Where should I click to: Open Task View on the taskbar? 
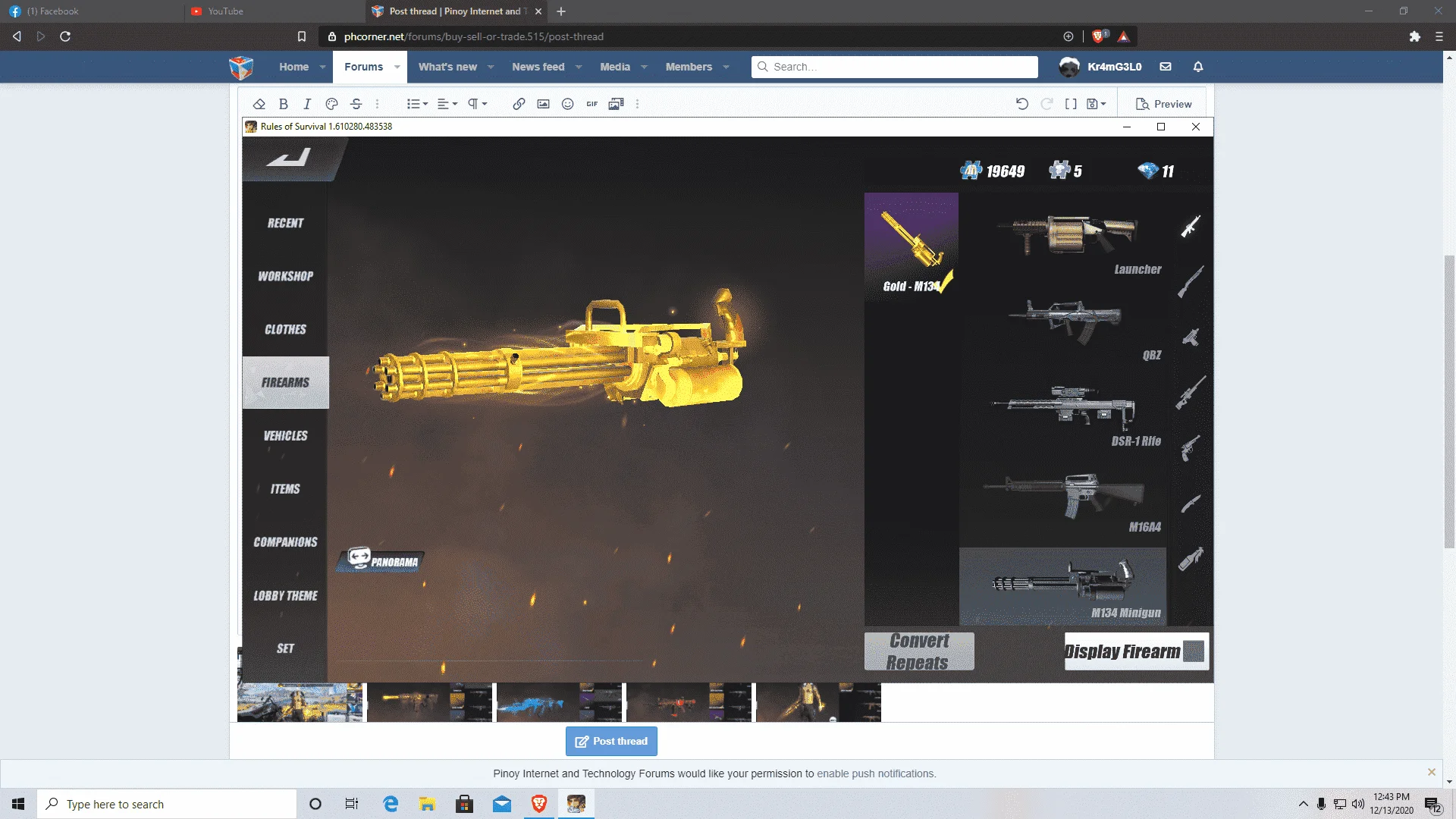352,804
